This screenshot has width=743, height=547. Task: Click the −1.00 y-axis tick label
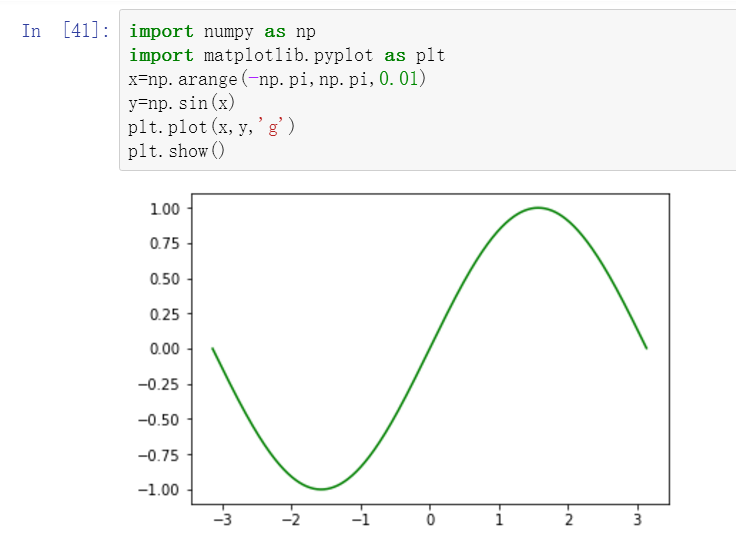coord(160,490)
